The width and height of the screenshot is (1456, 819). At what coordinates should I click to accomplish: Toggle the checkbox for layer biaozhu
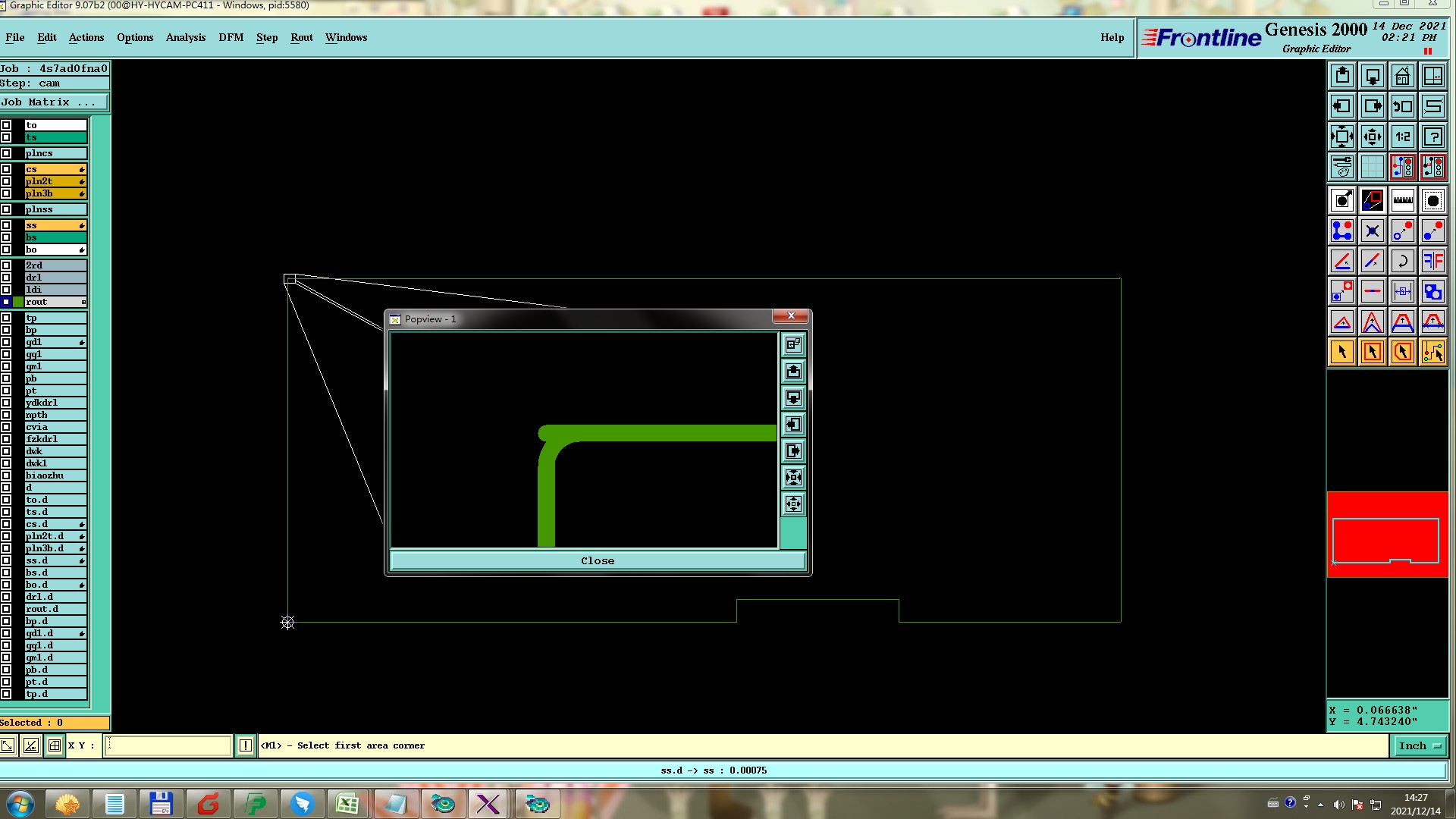[6, 475]
